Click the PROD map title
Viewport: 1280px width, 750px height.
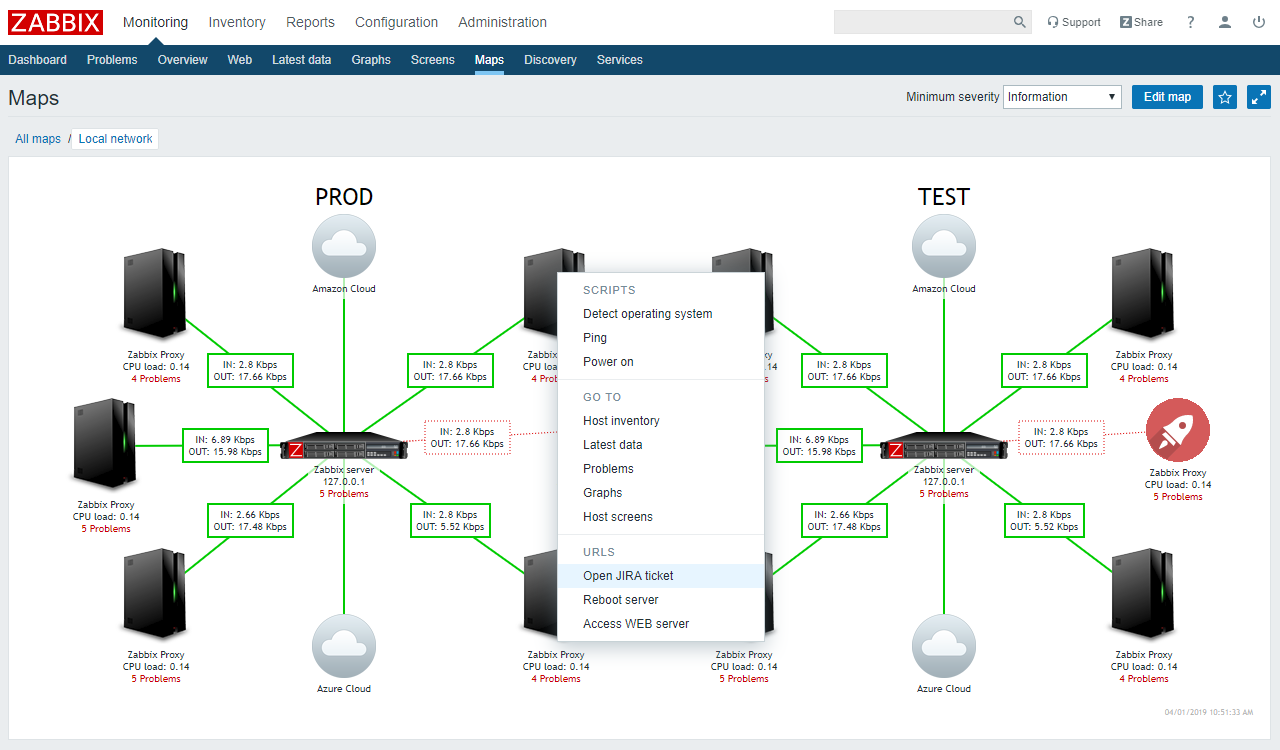coord(344,197)
